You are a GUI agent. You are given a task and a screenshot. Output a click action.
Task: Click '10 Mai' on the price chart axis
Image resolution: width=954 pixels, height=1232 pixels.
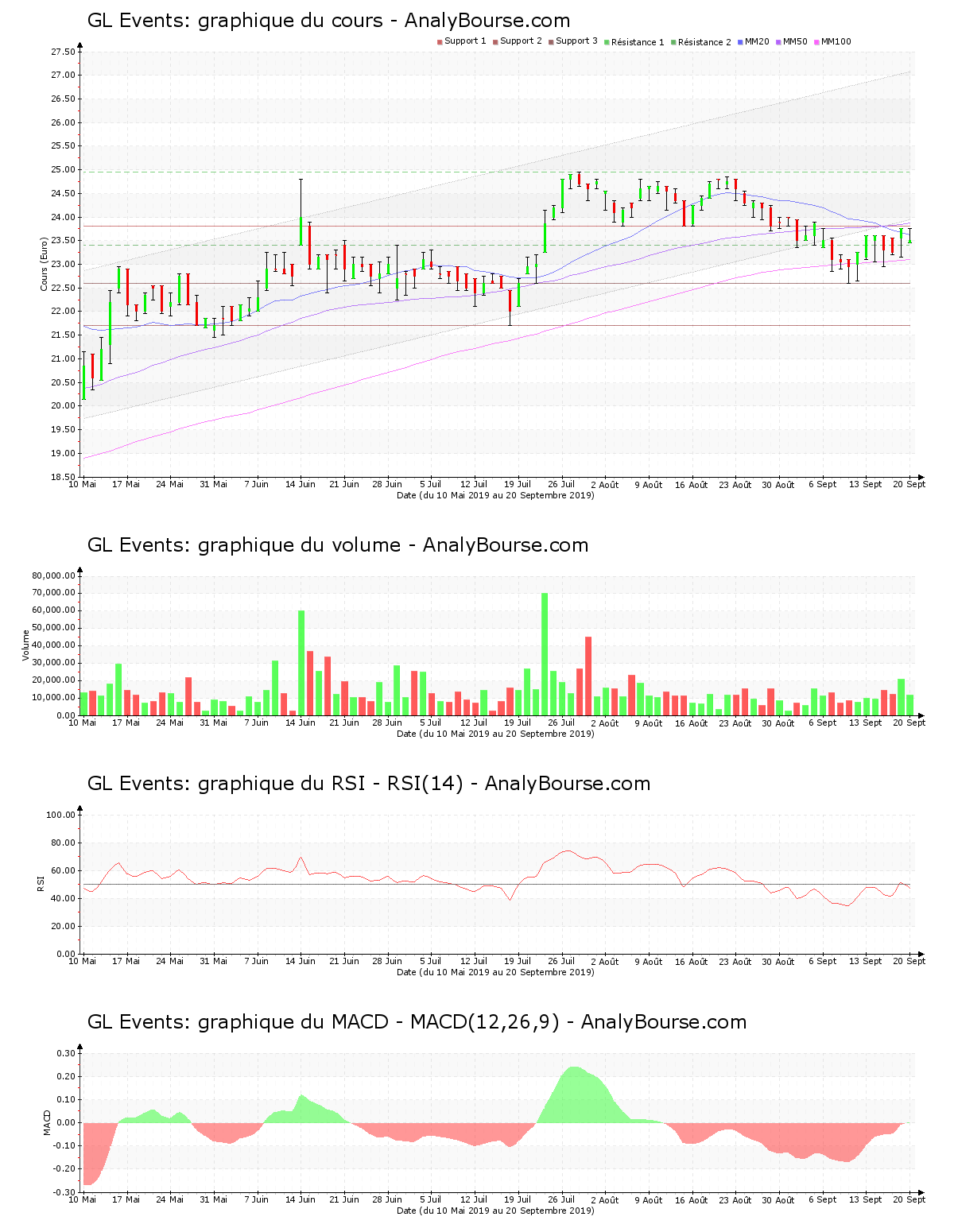point(82,484)
